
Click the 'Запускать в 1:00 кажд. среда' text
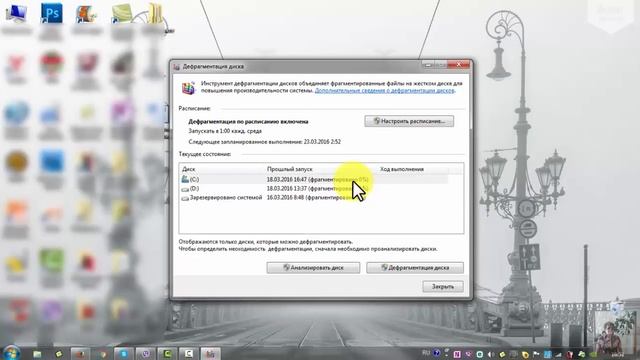point(225,131)
